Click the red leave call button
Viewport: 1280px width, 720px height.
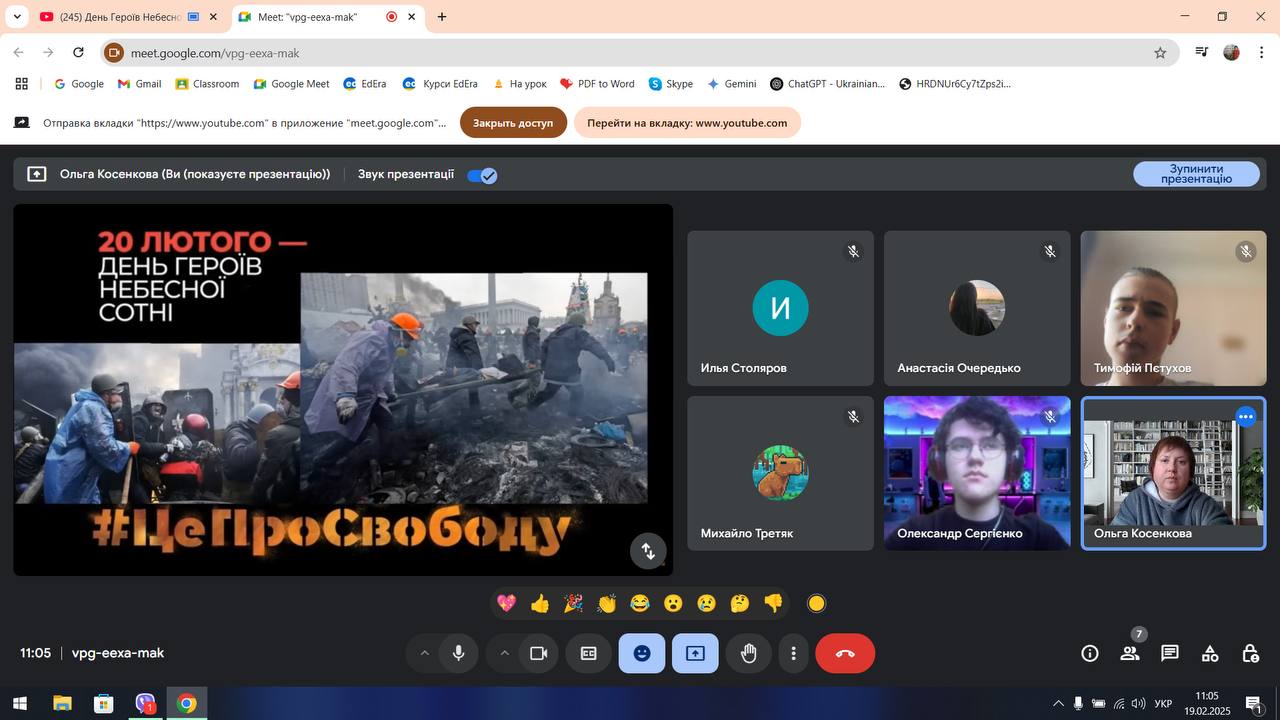[x=845, y=653]
